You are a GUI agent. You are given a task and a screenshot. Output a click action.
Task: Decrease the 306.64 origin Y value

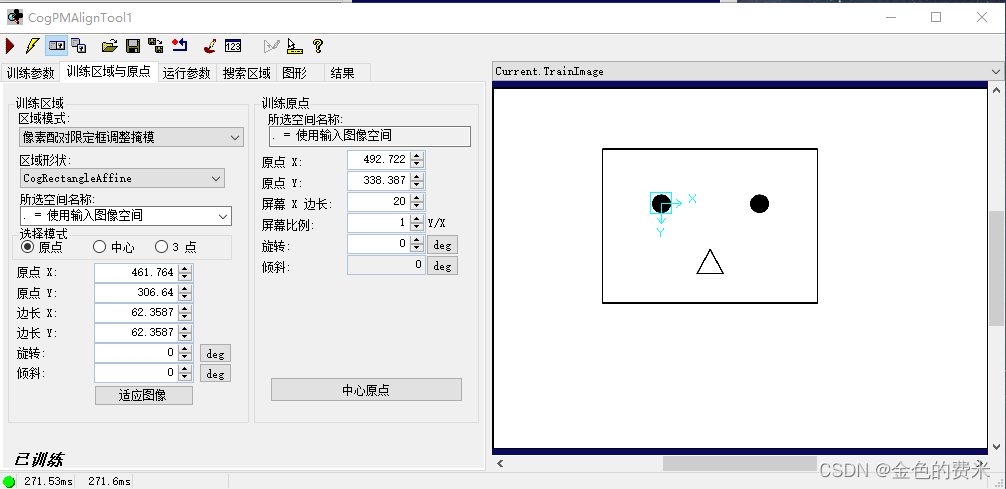tap(185, 296)
